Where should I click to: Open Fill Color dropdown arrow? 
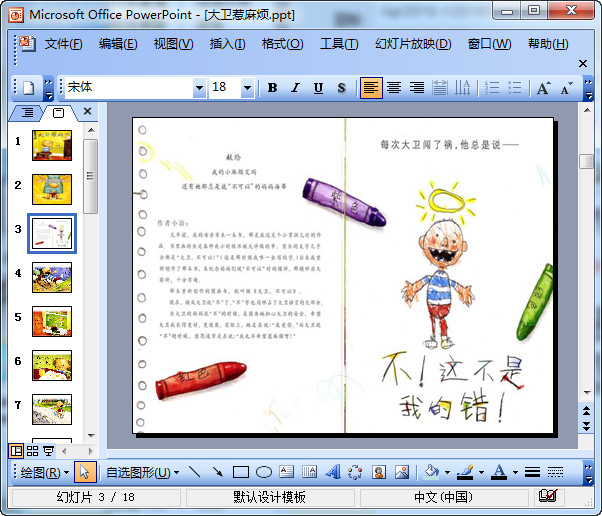(447, 473)
